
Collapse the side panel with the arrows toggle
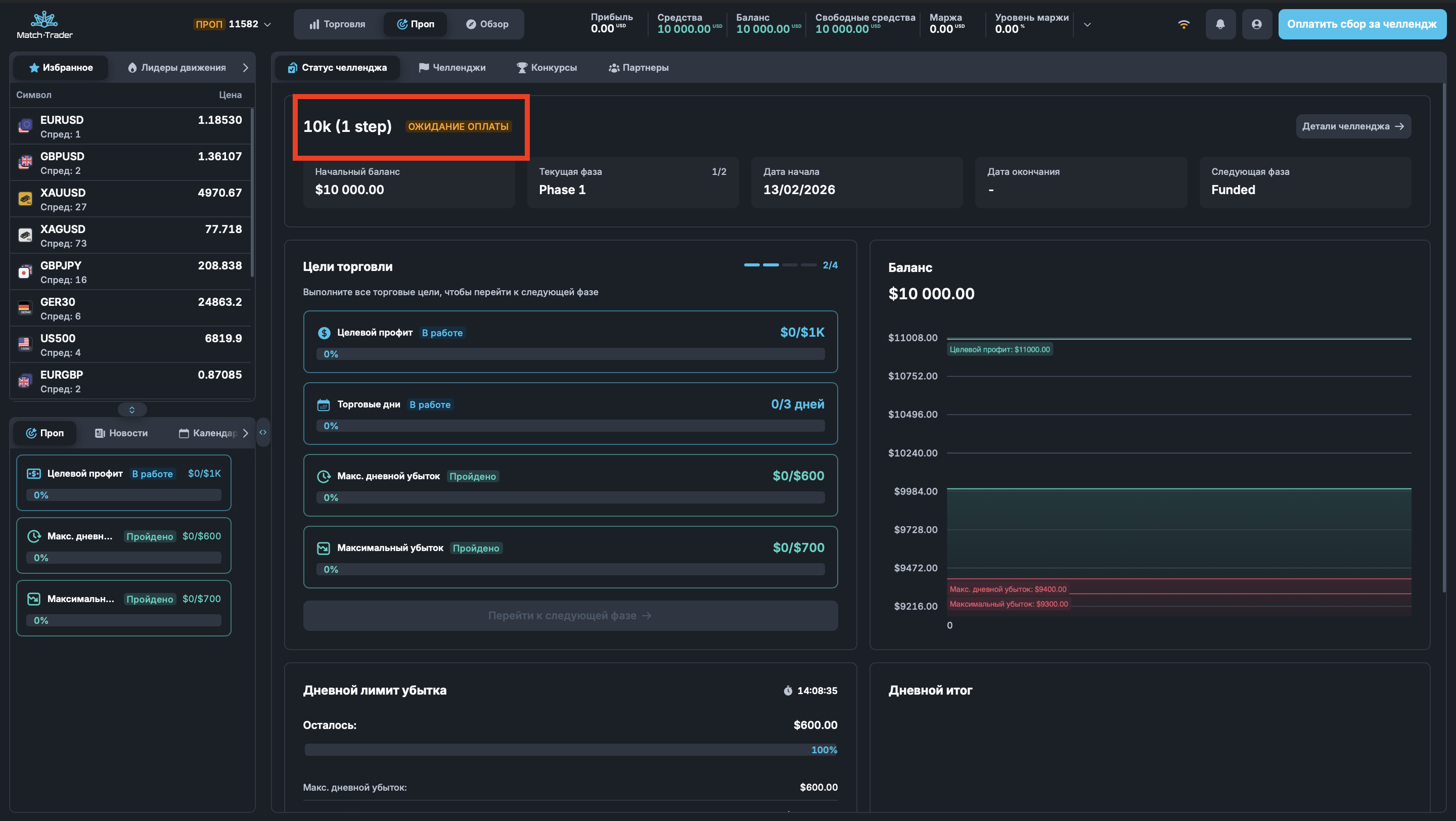263,432
